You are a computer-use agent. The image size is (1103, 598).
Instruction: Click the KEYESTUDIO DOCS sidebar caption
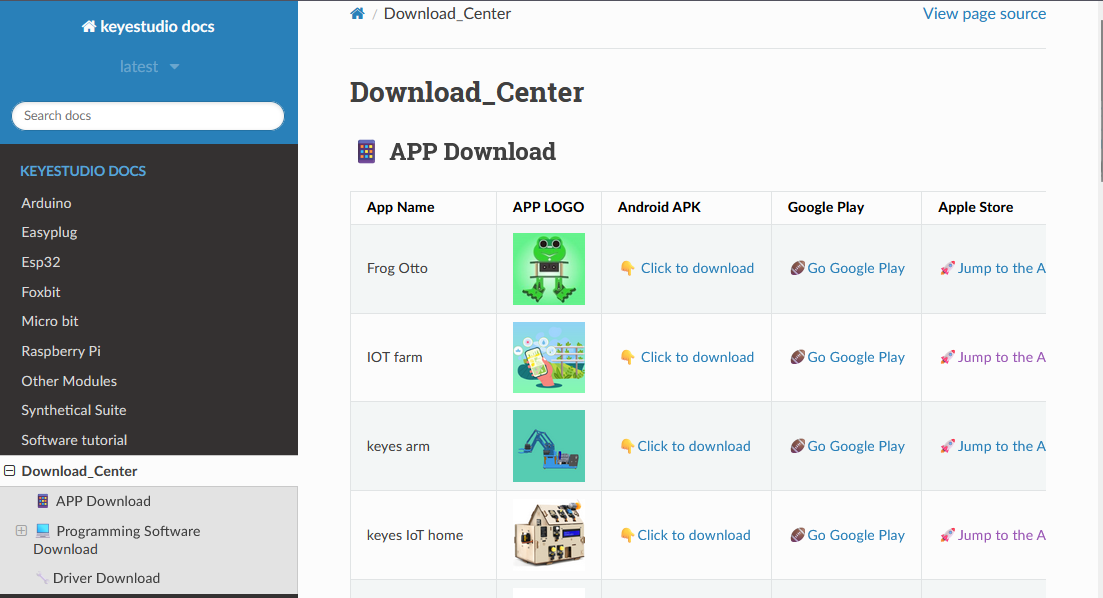(x=83, y=171)
